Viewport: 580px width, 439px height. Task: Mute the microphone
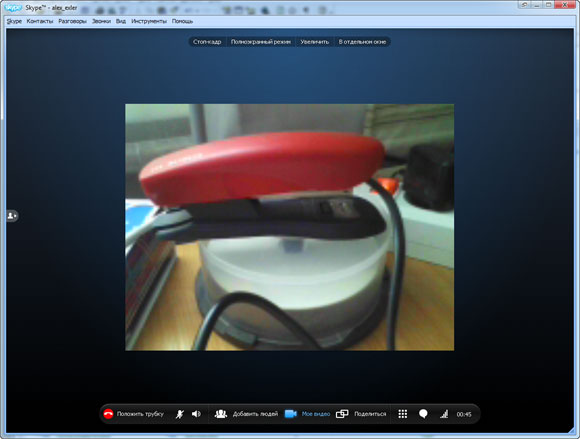tap(180, 414)
